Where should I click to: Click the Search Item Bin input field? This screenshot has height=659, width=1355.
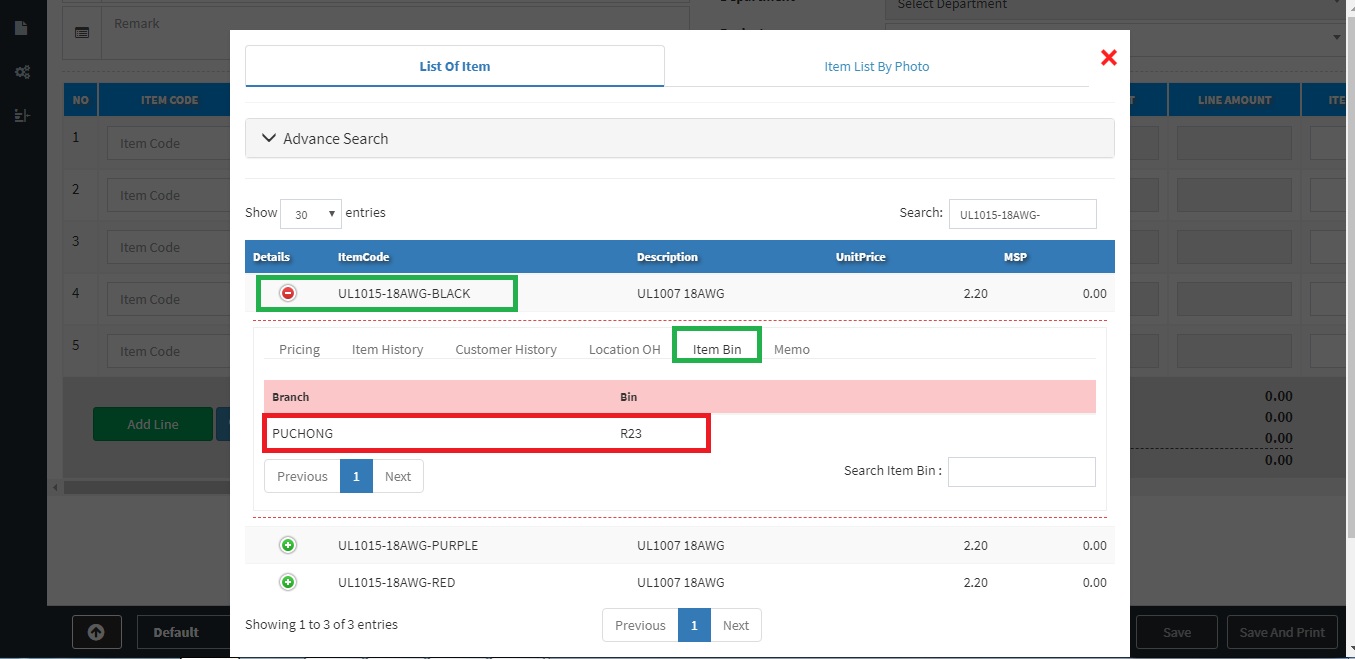click(x=1021, y=472)
